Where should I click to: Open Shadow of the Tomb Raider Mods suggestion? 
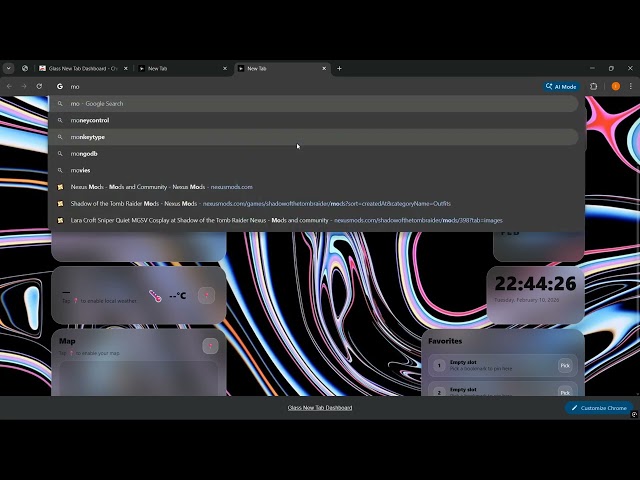[313, 204]
